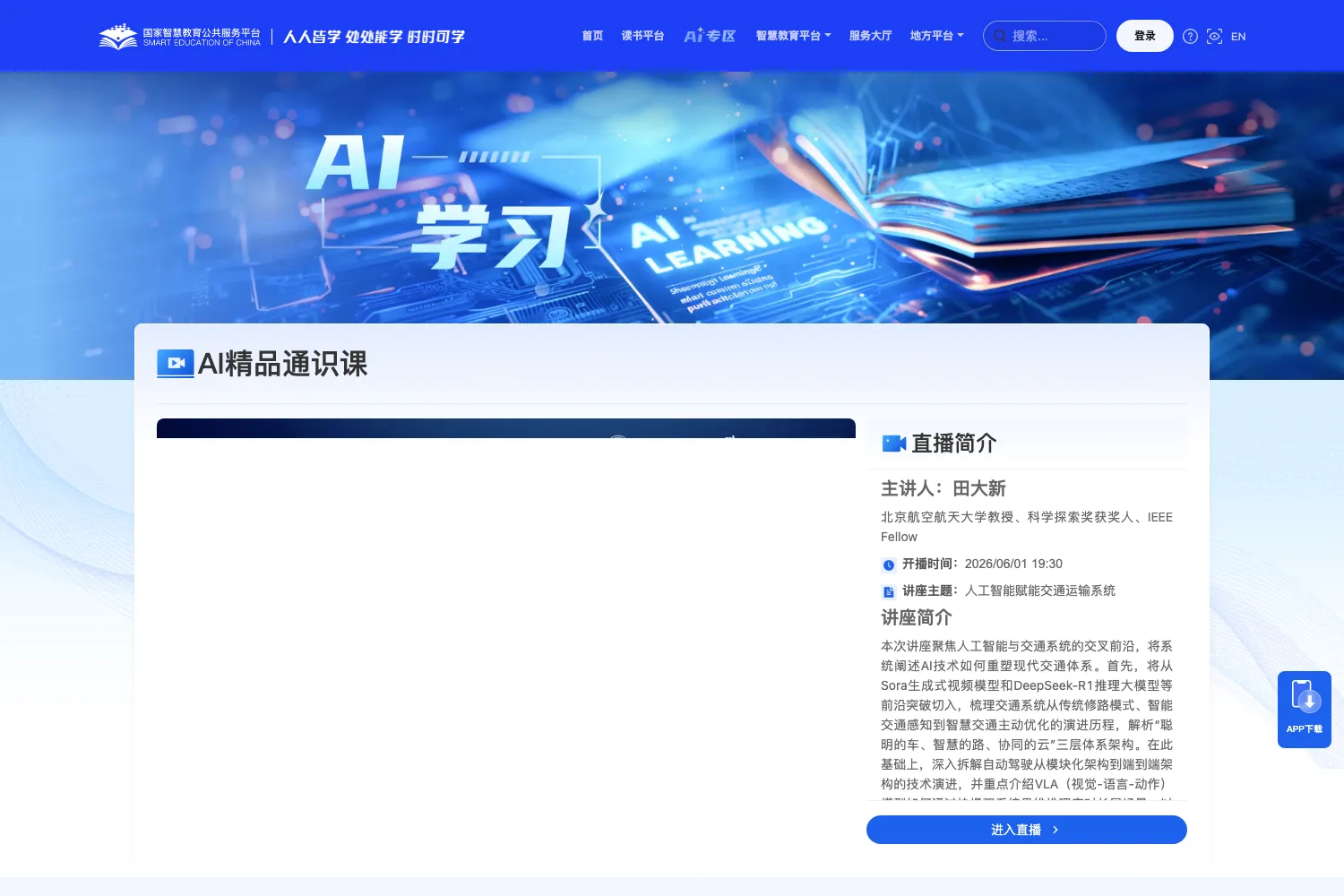Image resolution: width=1344 pixels, height=896 pixels.
Task: Click the topic text 人工智能赋能交通运输系统
Action: click(1040, 590)
